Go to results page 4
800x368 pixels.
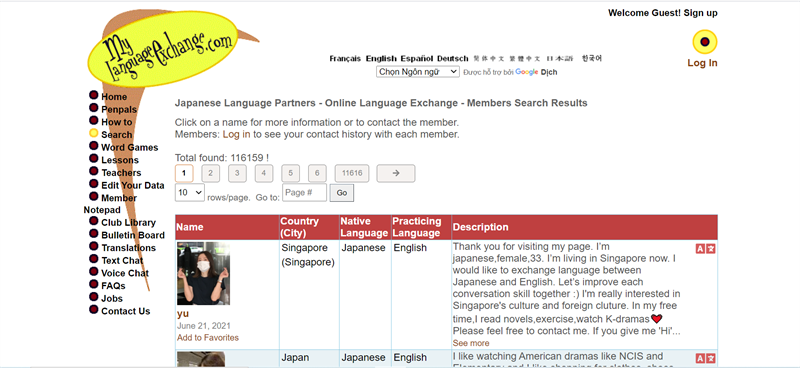click(264, 174)
